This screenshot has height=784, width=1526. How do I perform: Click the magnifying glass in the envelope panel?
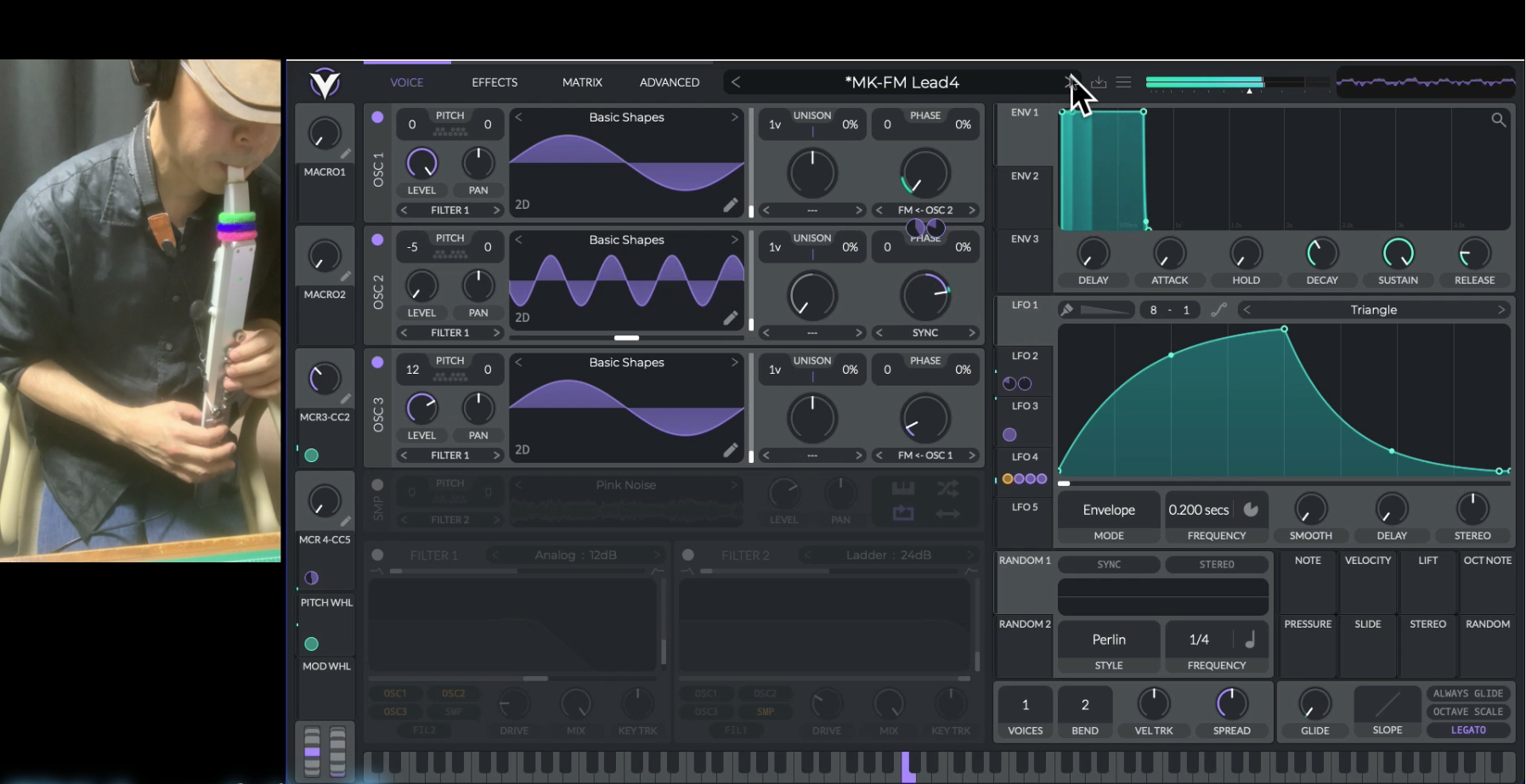(1498, 121)
